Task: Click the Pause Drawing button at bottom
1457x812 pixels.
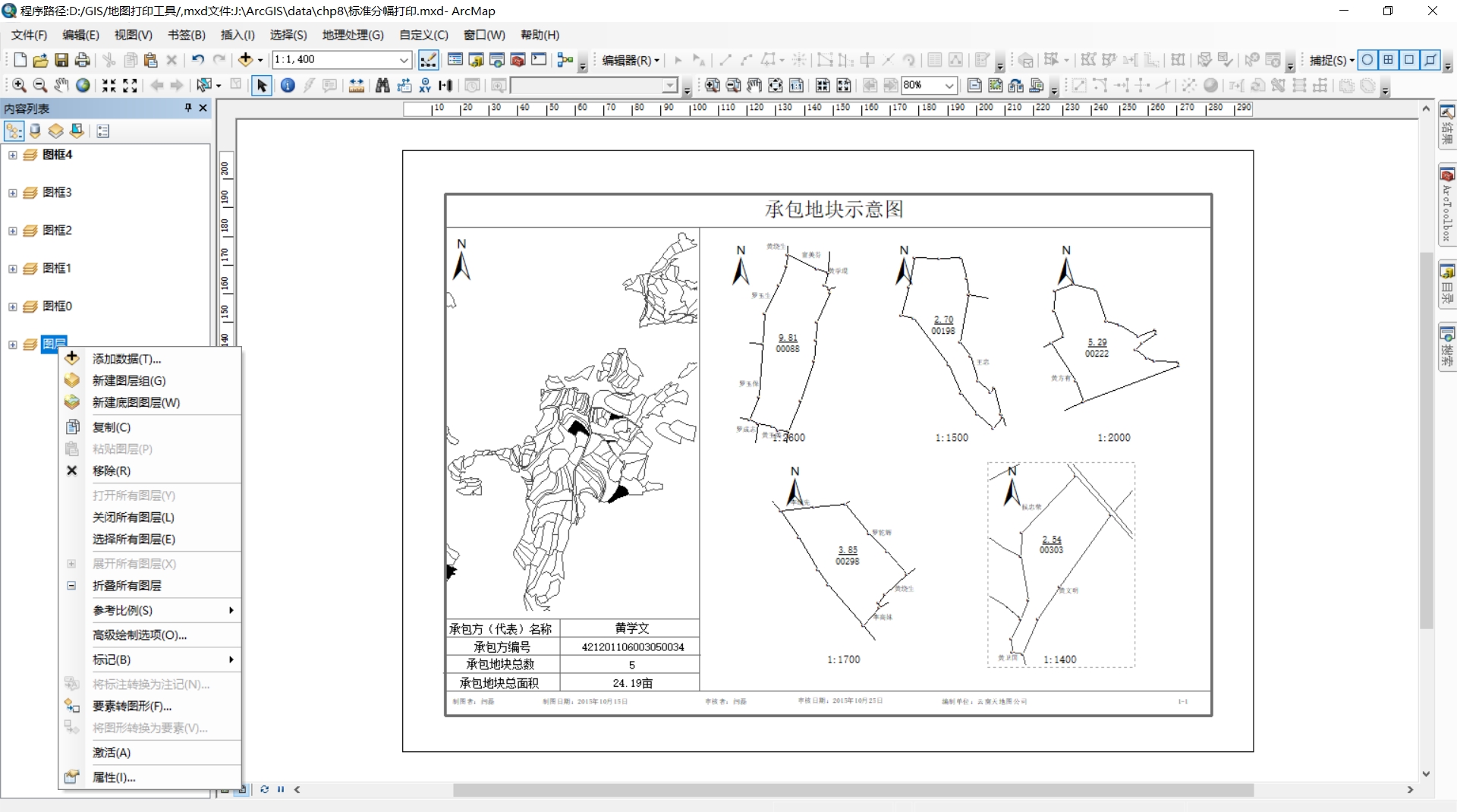Action: point(281,790)
